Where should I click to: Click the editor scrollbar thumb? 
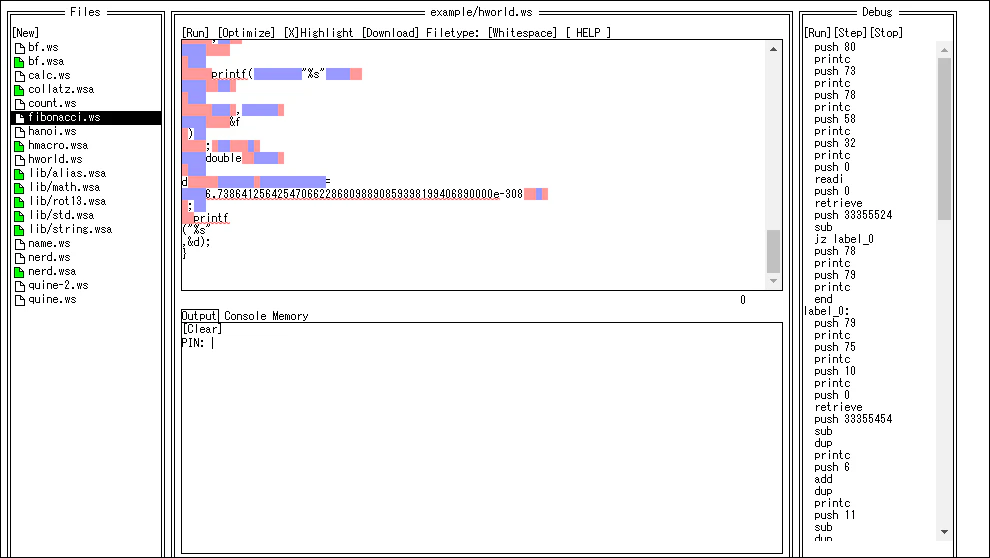click(x=773, y=251)
